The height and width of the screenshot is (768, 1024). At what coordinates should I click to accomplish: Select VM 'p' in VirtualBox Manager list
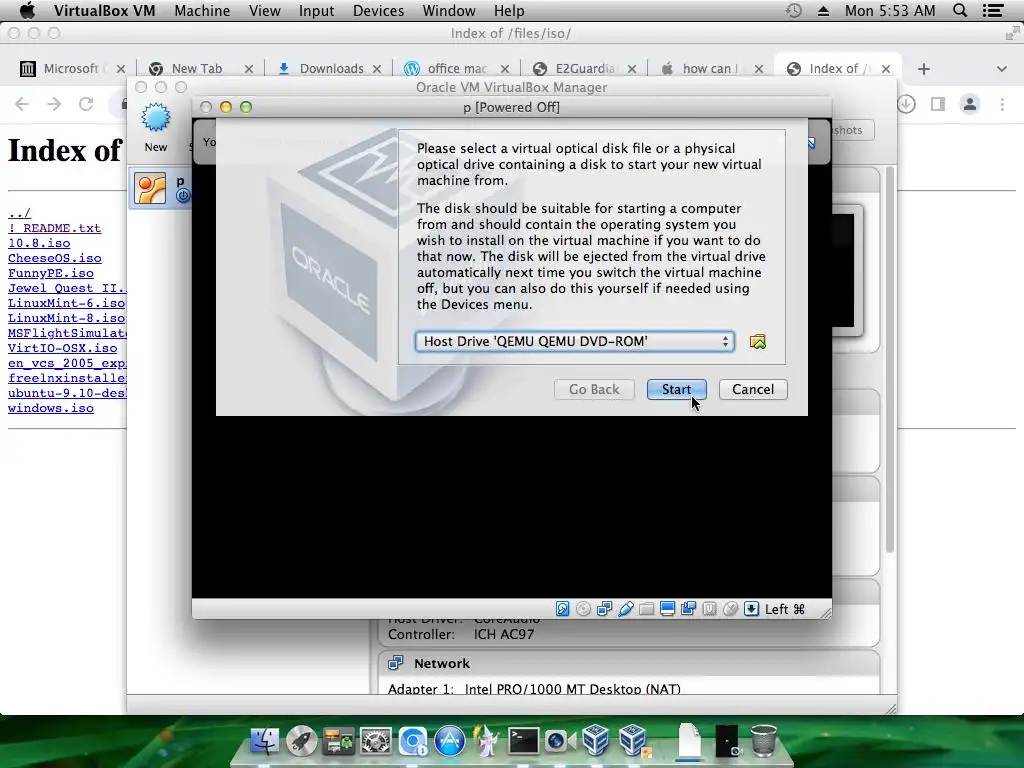161,189
